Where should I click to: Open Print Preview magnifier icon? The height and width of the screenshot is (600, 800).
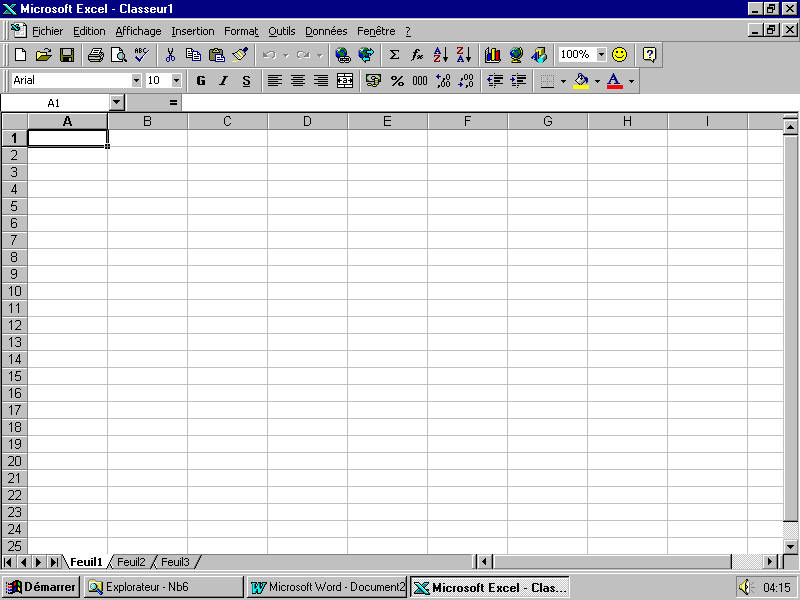118,55
